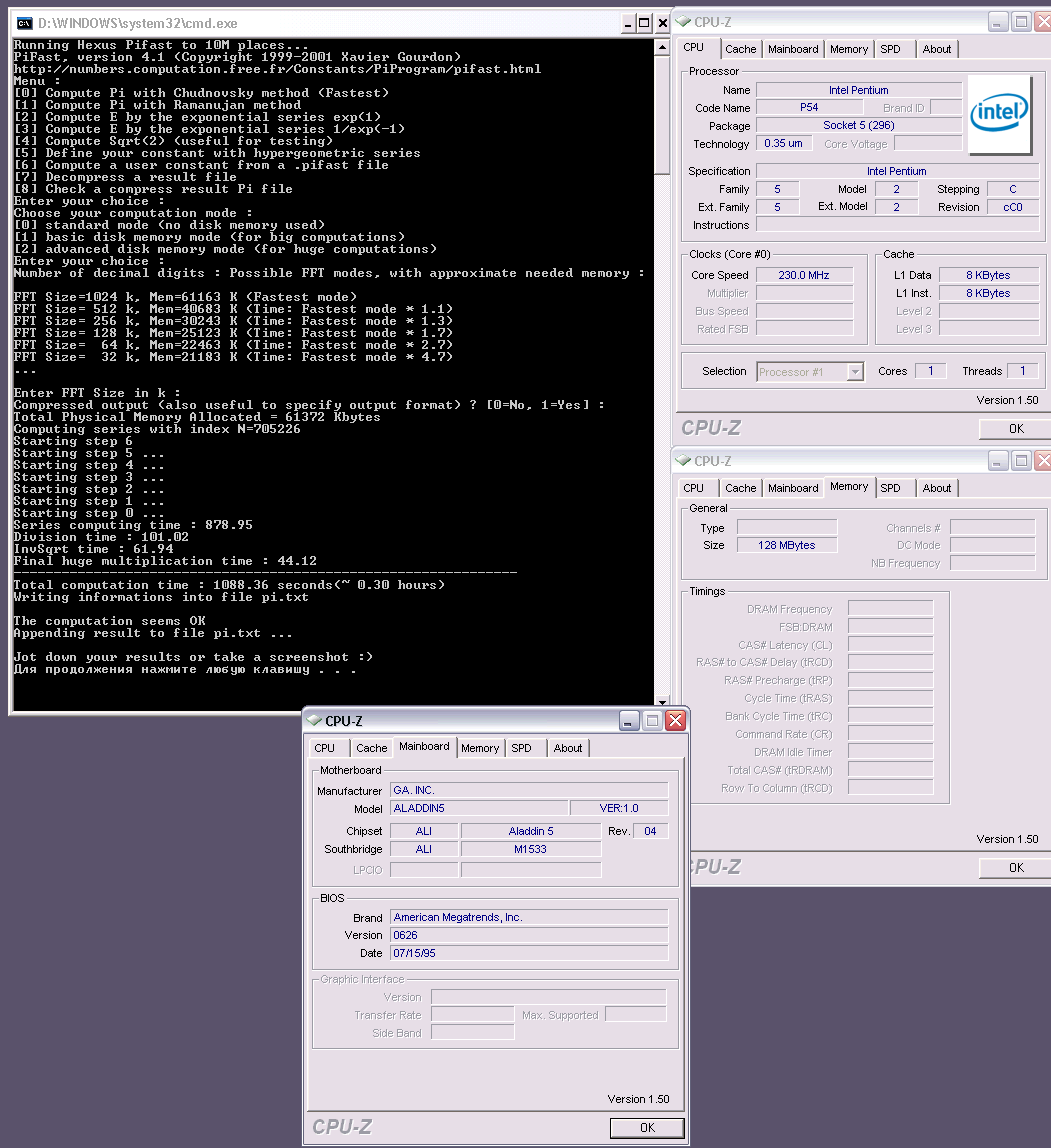Open About tab in the Memory CPU-Z window
Viewport: 1051px width, 1148px height.
pyautogui.click(x=937, y=488)
